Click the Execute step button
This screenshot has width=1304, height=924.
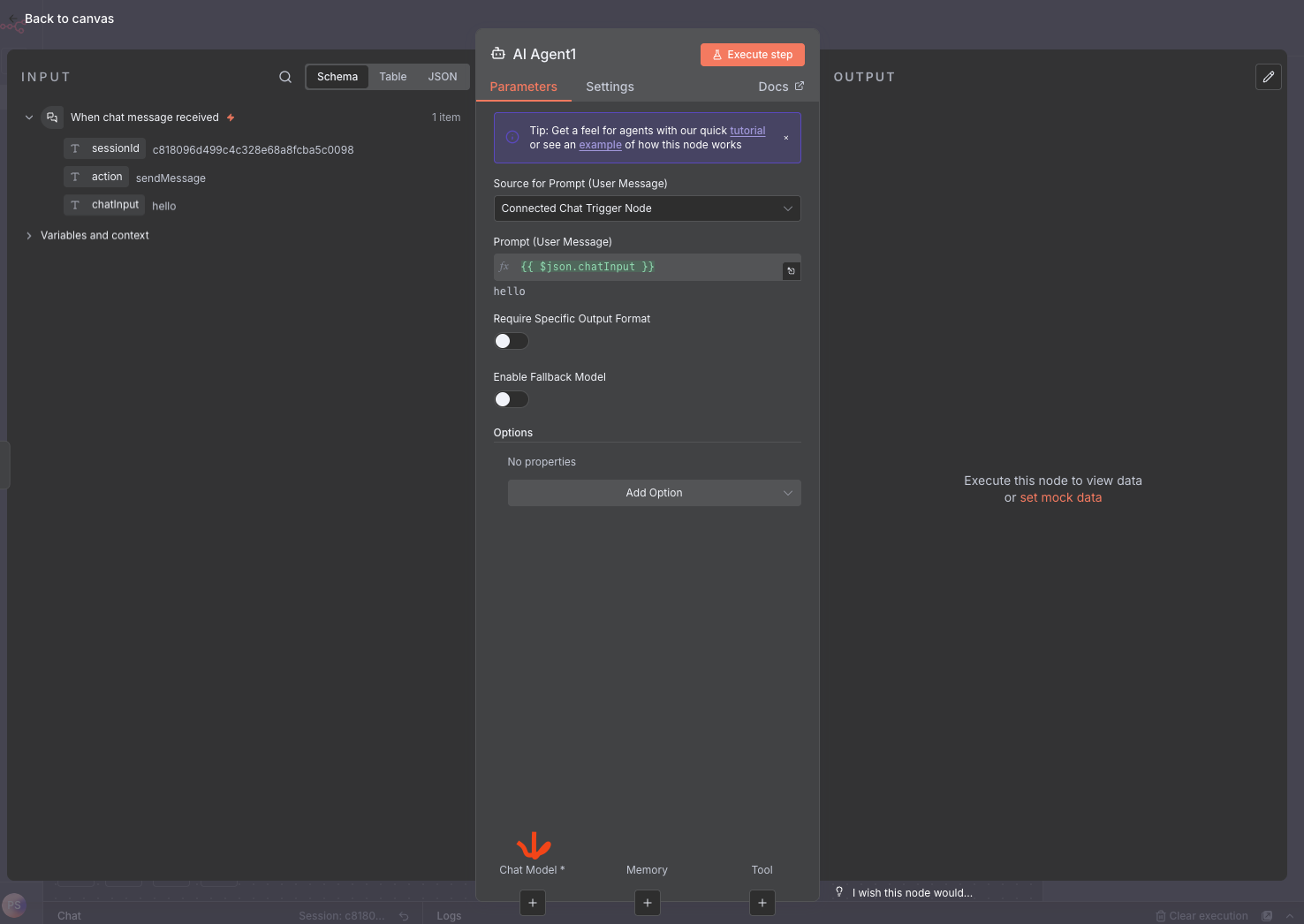(x=752, y=55)
